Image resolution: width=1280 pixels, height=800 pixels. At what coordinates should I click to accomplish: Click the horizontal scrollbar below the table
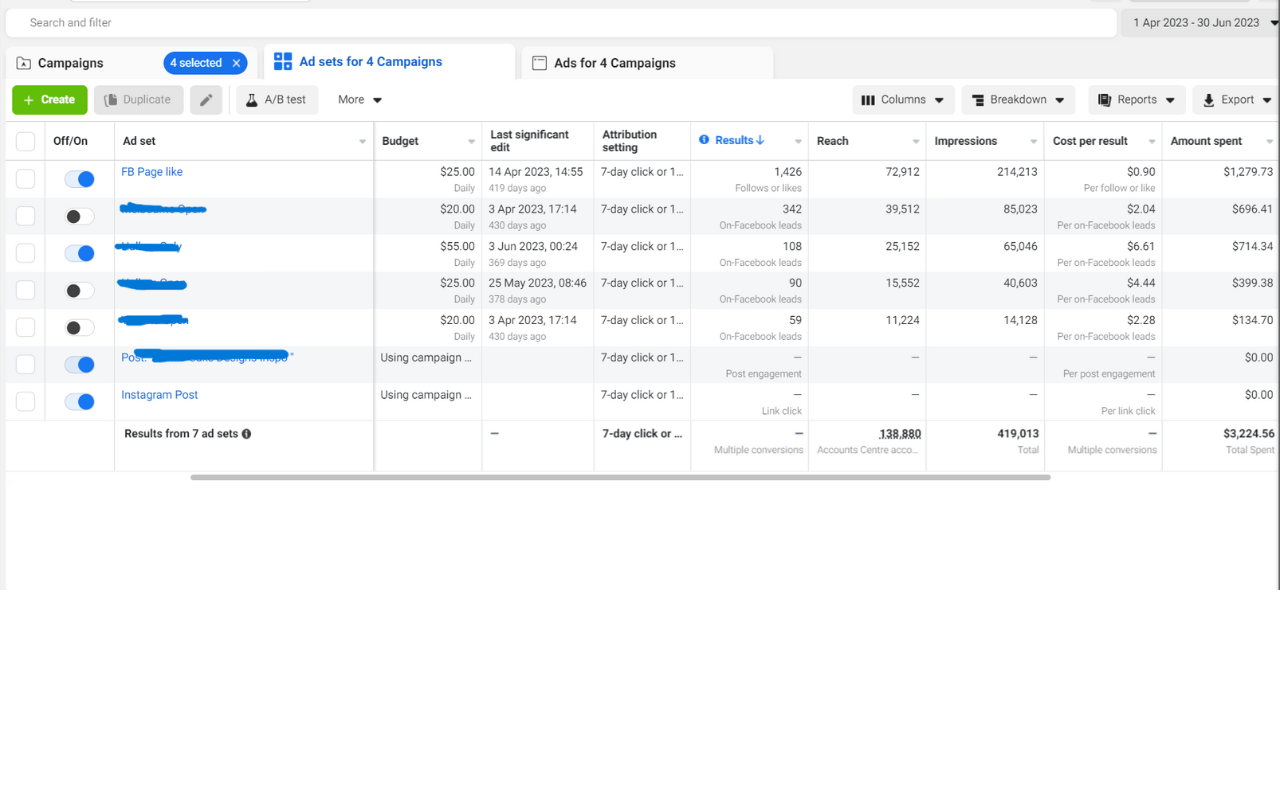620,478
